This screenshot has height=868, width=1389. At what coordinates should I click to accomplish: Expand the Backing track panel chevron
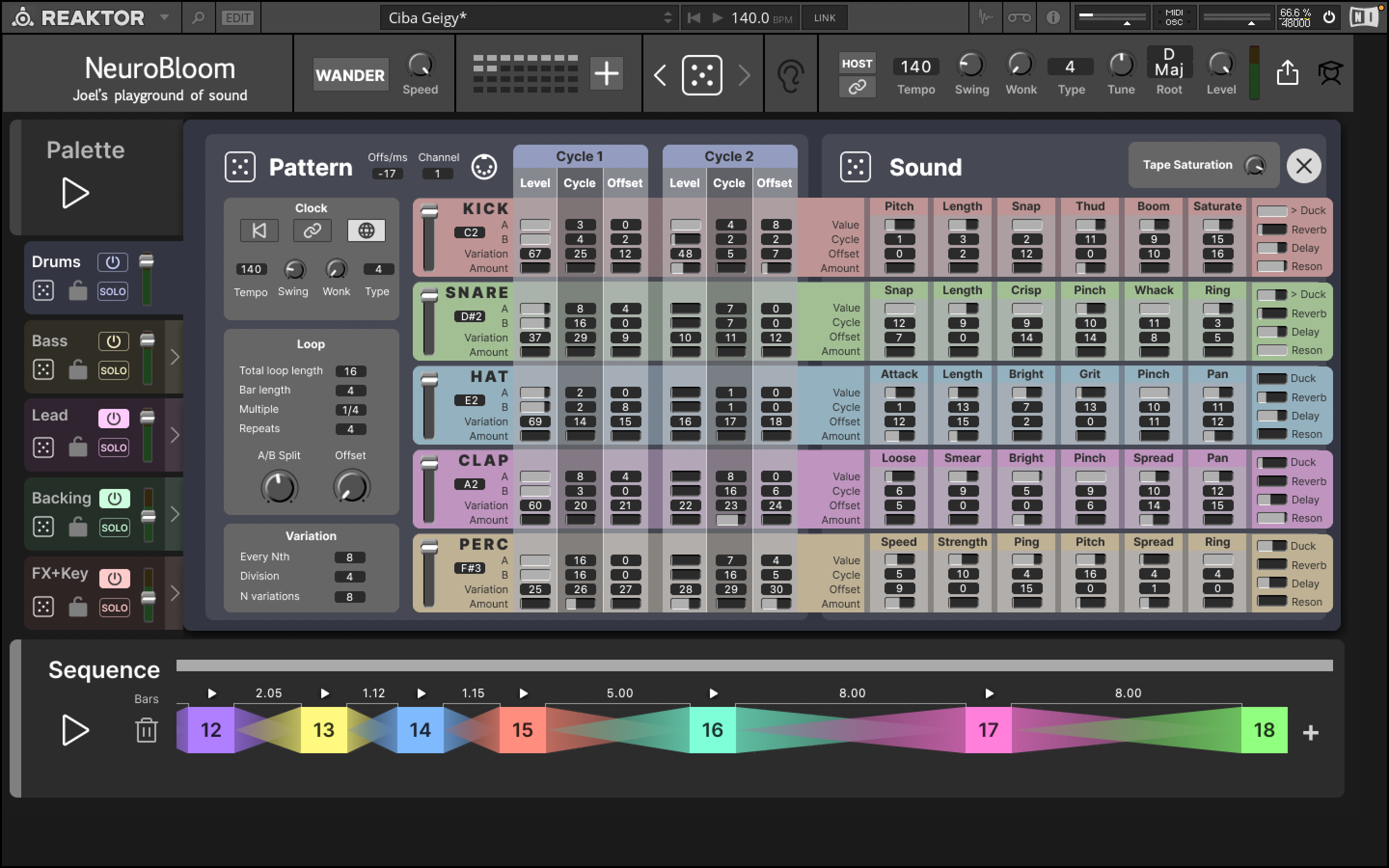click(x=175, y=514)
